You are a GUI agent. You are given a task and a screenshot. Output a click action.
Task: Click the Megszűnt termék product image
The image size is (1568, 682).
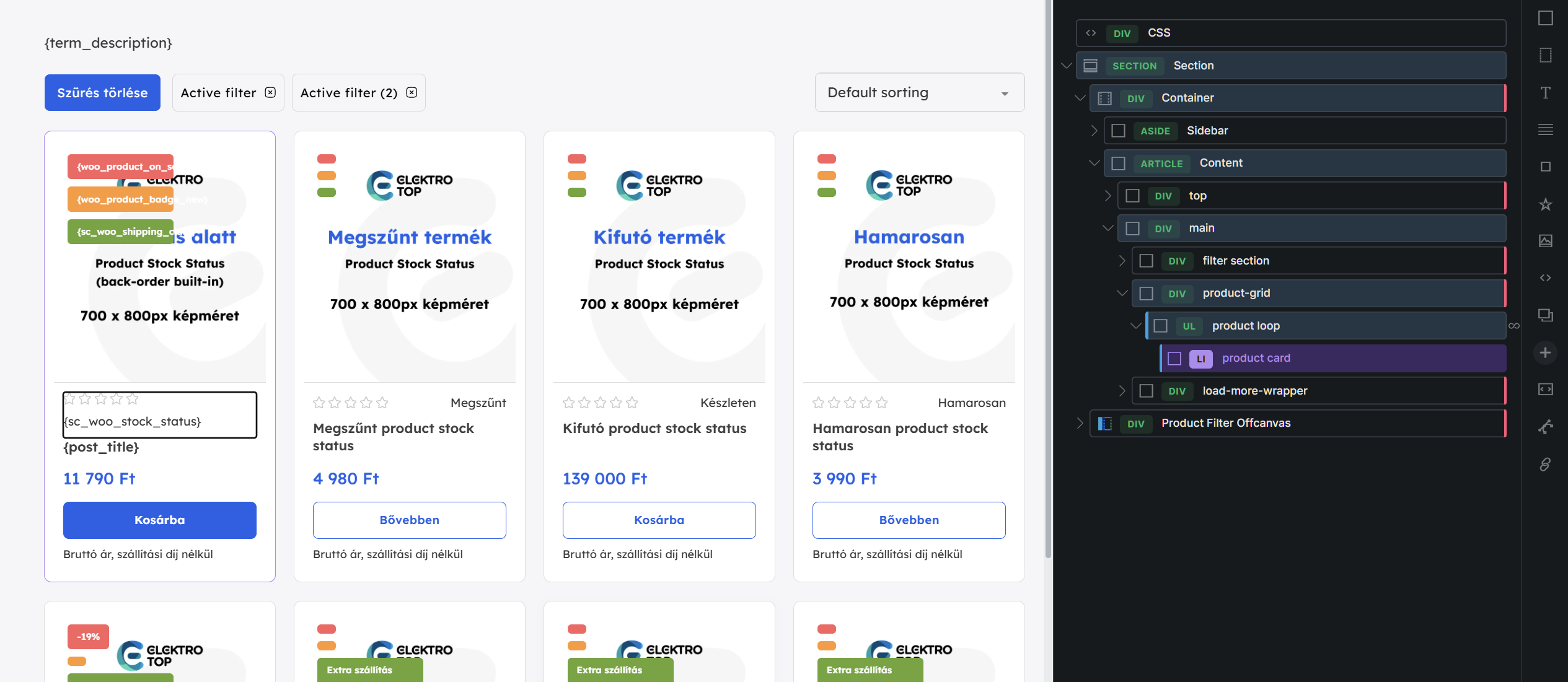tap(410, 261)
